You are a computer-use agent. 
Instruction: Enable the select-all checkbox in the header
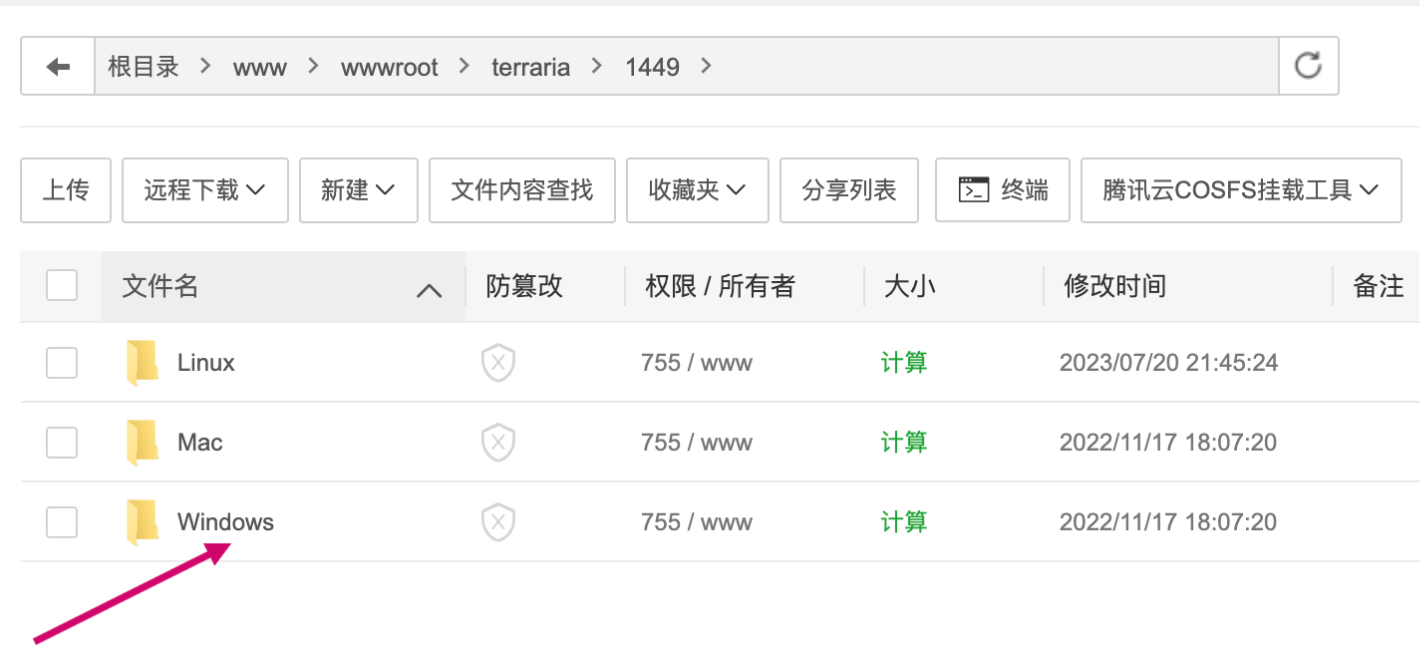coord(62,285)
